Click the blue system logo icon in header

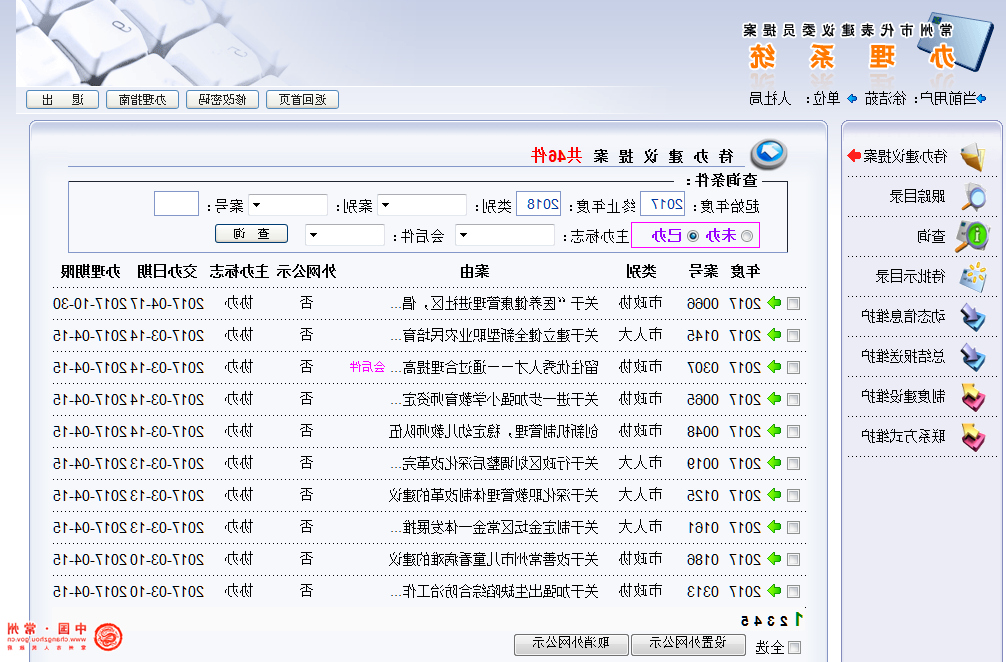coord(956,42)
